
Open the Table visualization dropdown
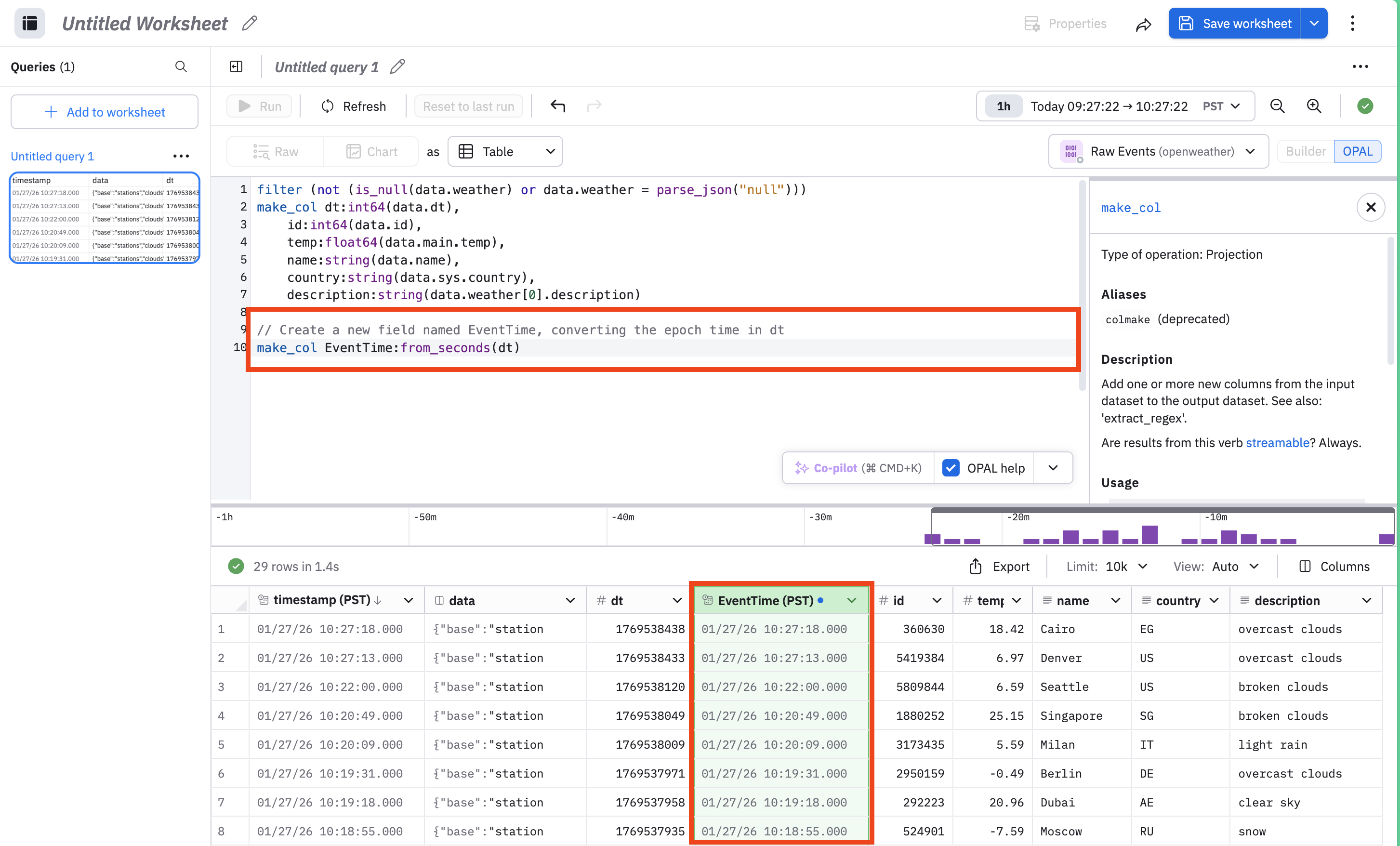click(x=505, y=151)
